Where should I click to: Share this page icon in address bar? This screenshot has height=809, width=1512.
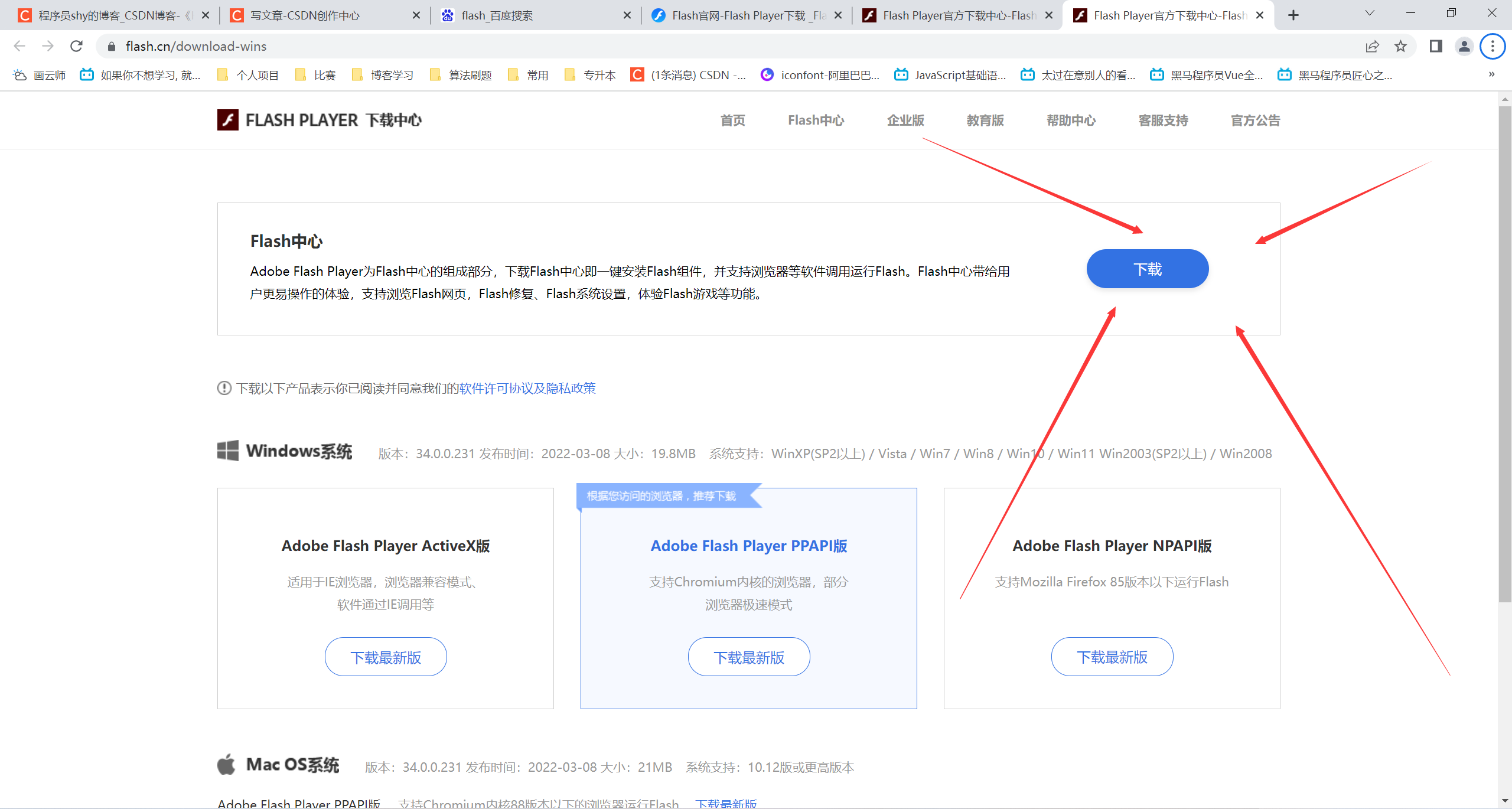1372,46
